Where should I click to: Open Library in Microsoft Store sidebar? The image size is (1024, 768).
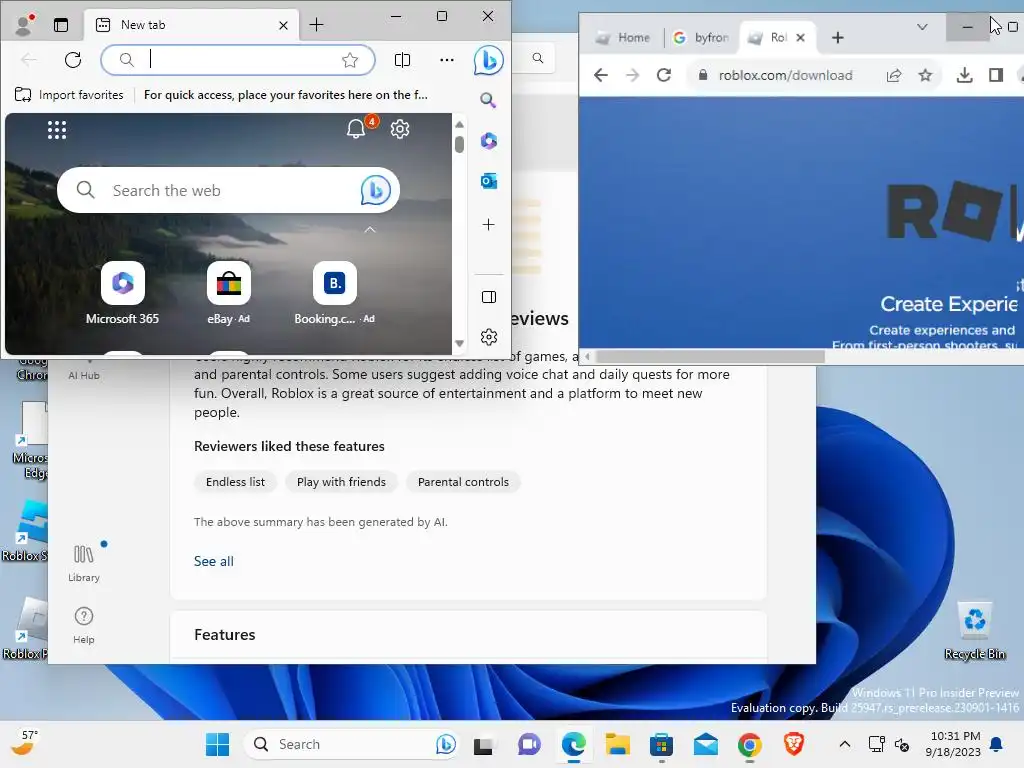point(84,563)
